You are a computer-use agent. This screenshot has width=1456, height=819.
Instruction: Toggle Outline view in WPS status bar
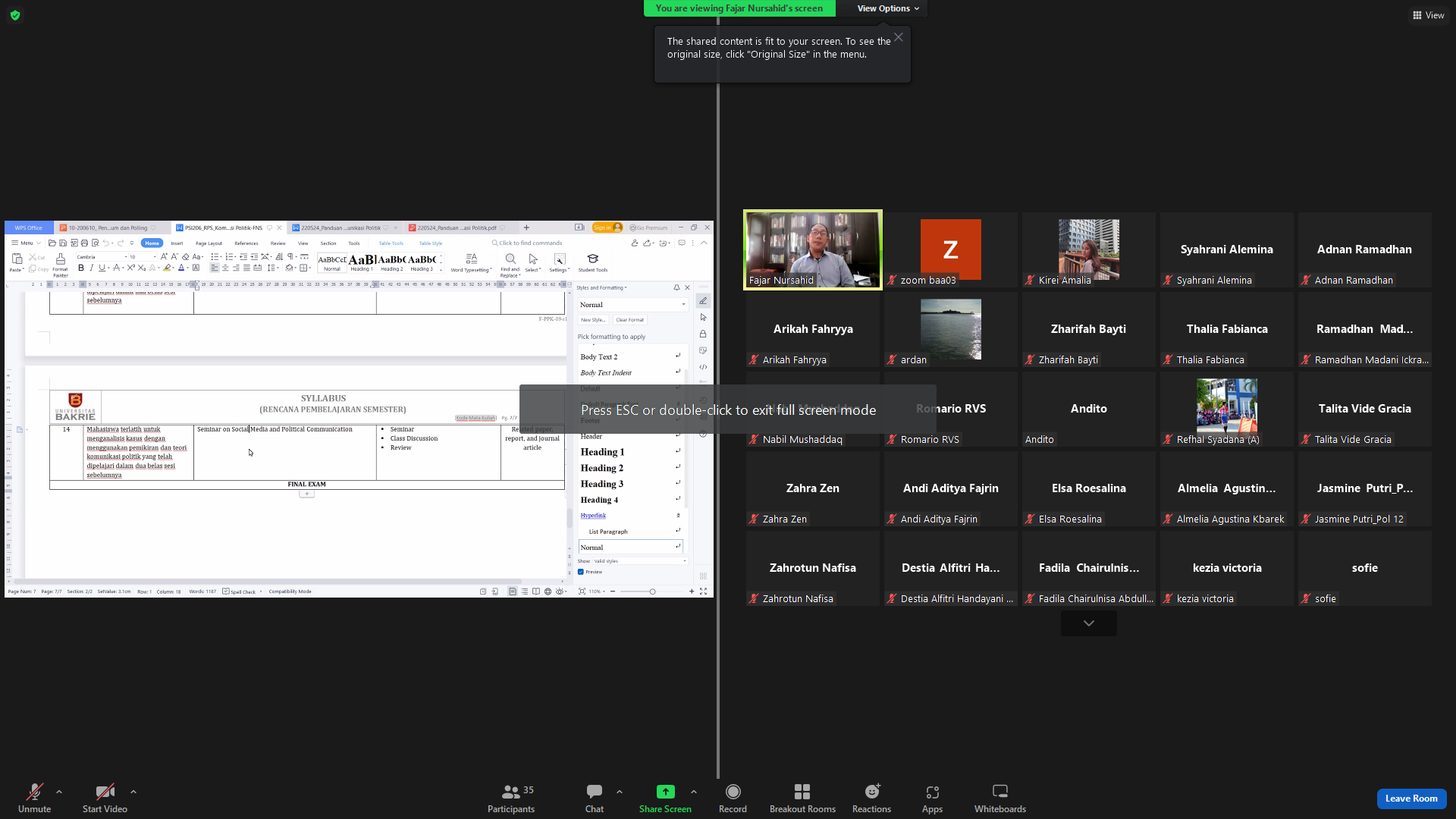(x=524, y=591)
